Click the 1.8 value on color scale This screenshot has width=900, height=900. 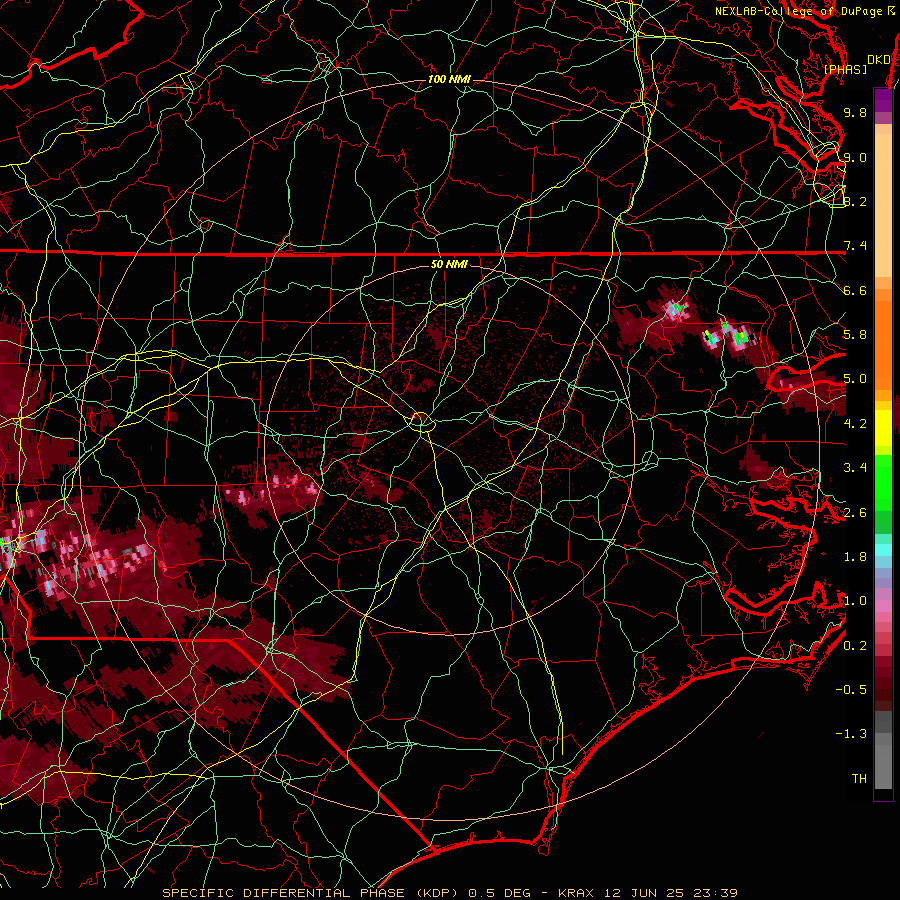pyautogui.click(x=855, y=557)
